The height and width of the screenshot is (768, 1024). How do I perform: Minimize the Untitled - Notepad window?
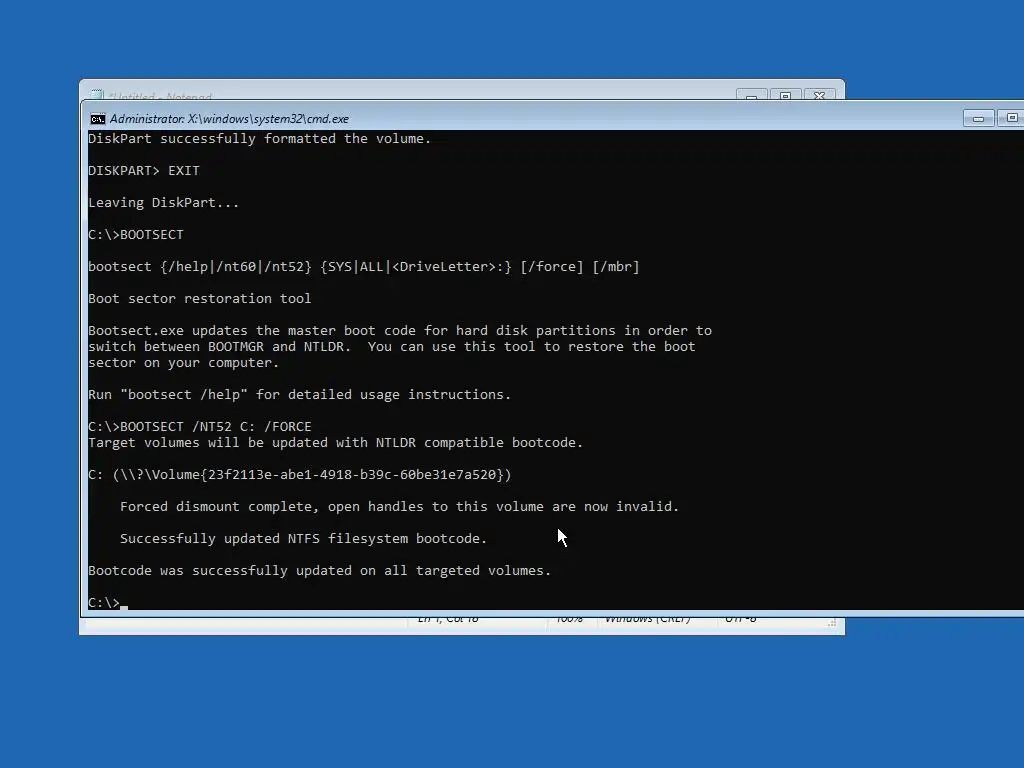point(752,95)
